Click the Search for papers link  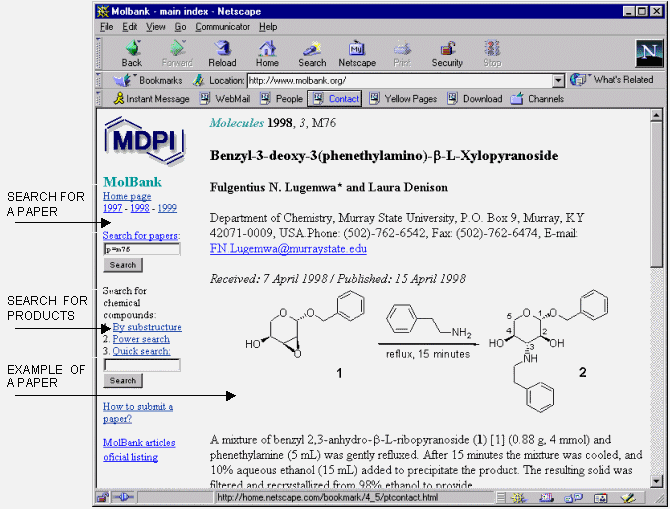(141, 235)
